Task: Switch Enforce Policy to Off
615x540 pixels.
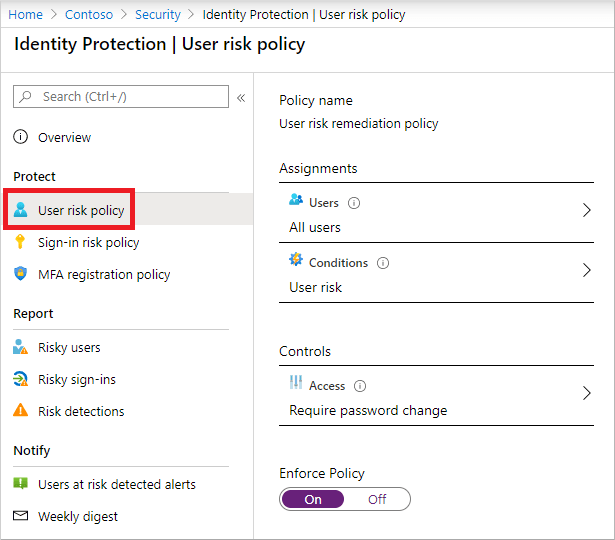Action: coord(377,499)
